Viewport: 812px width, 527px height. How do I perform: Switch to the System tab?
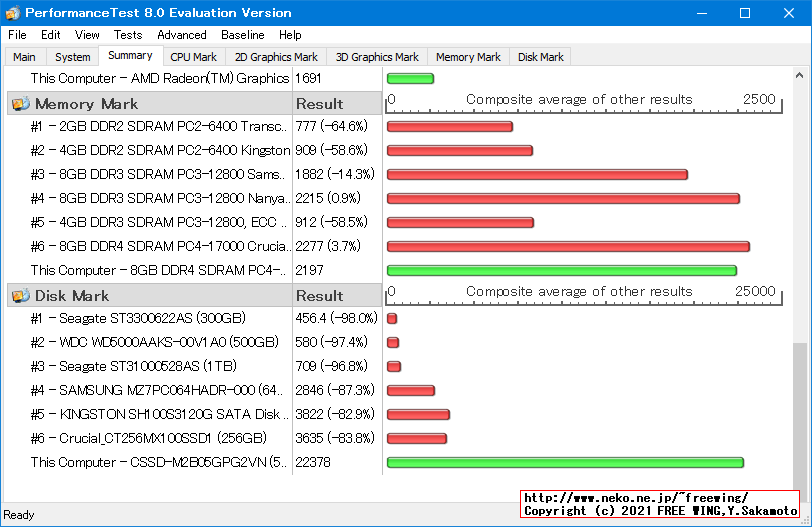(72, 57)
